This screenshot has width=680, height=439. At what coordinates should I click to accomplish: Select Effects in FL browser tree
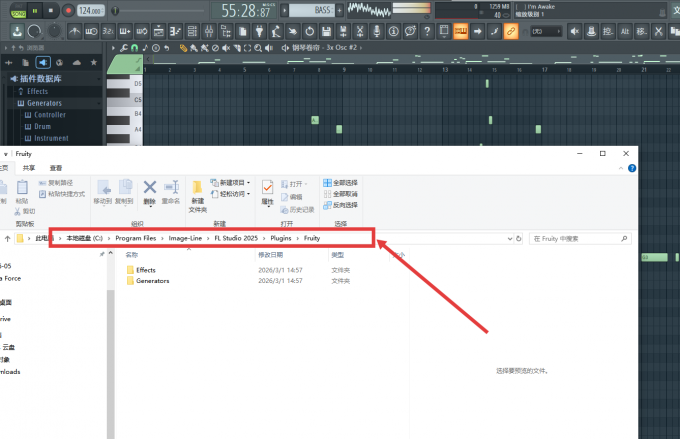[37, 91]
